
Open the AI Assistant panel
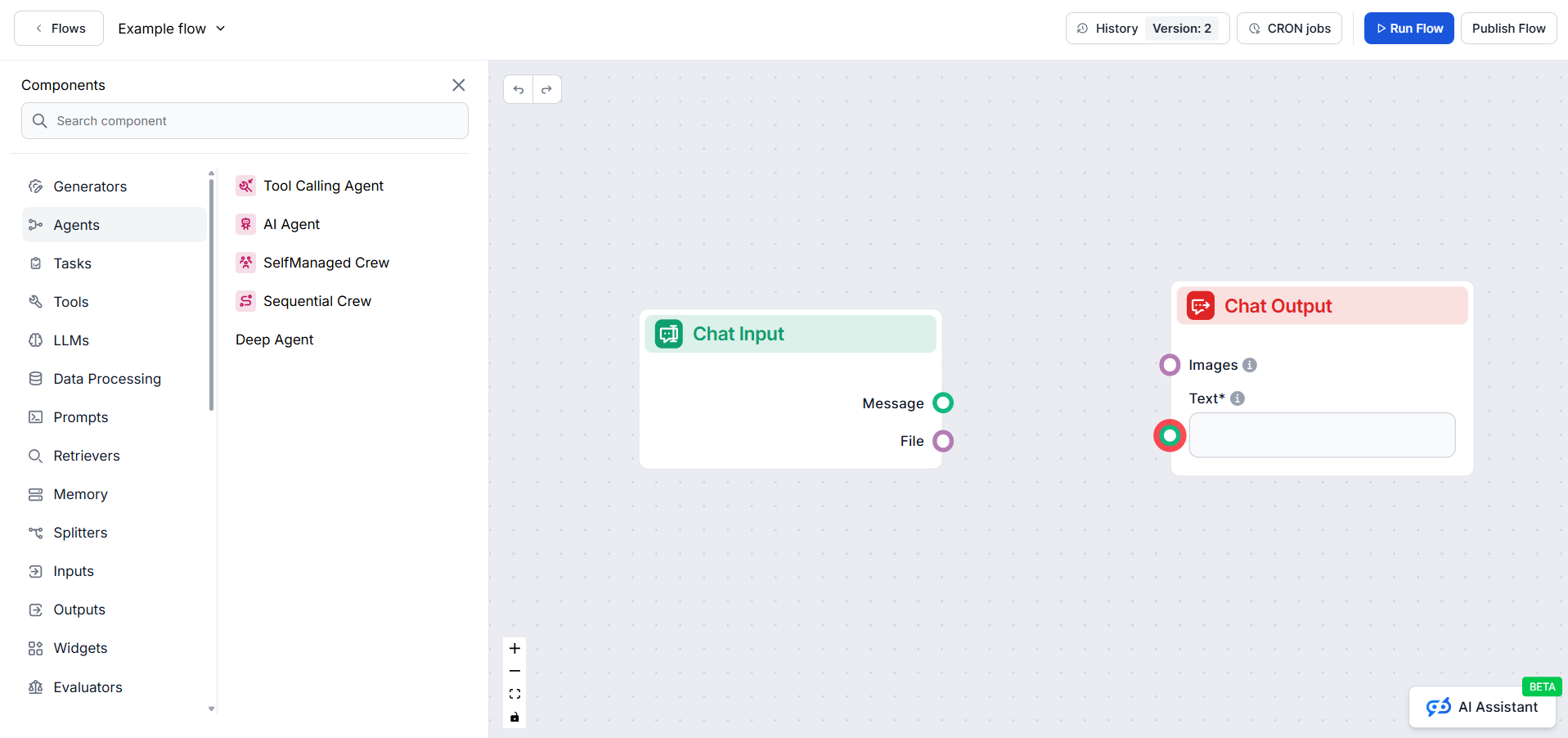(x=1483, y=707)
